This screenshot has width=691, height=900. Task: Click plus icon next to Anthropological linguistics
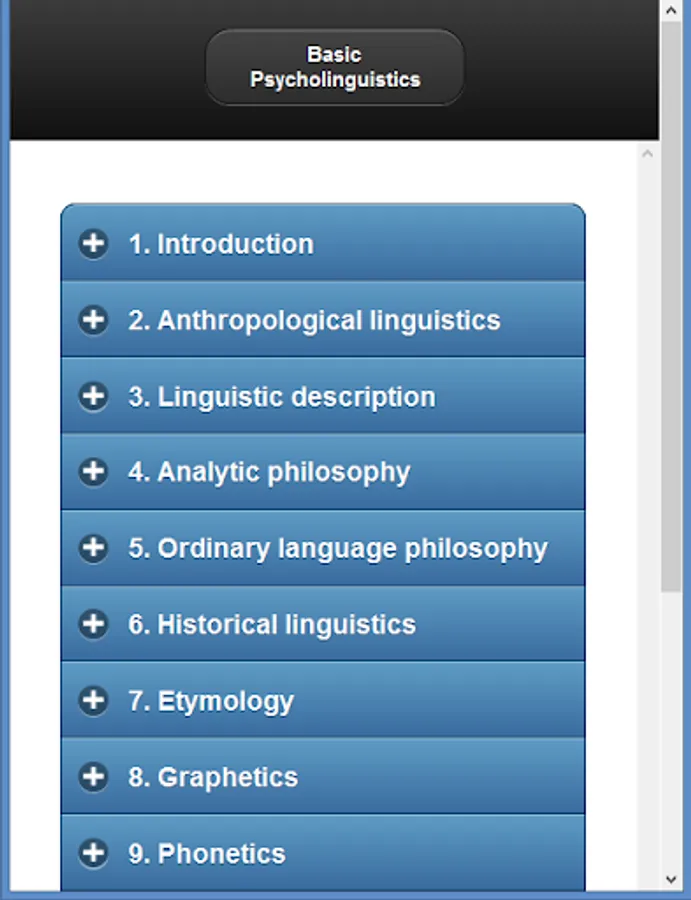coord(93,320)
